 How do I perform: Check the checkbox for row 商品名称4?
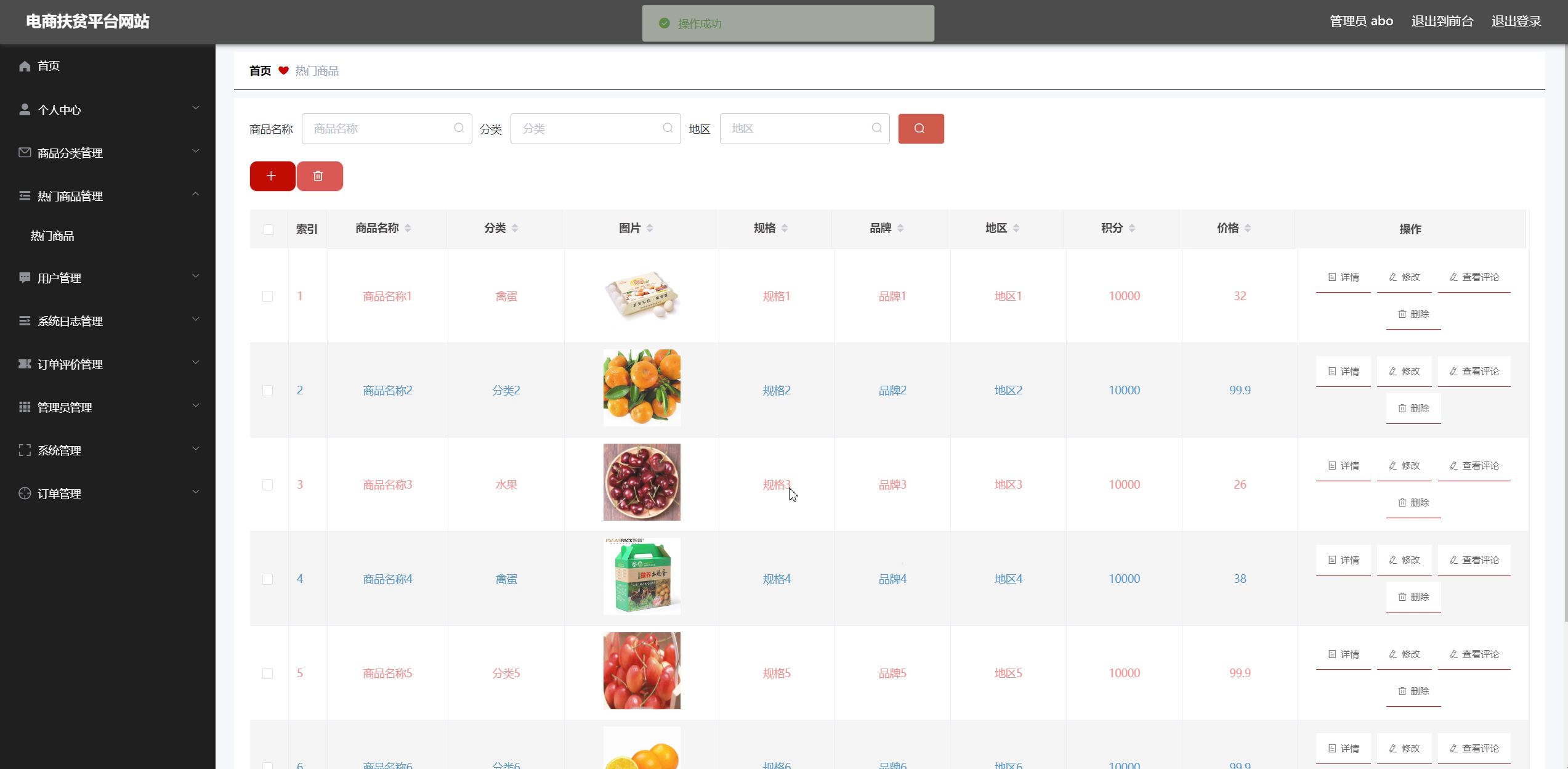(267, 579)
